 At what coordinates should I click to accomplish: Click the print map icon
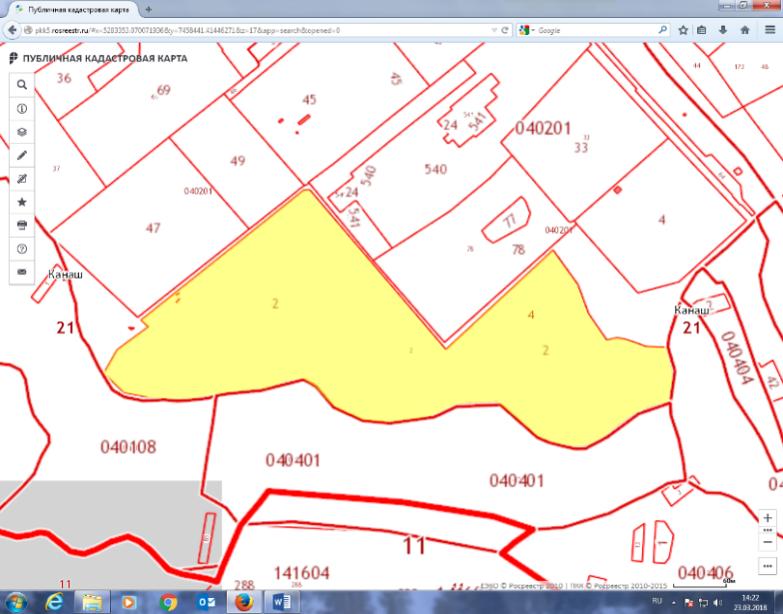(x=22, y=225)
